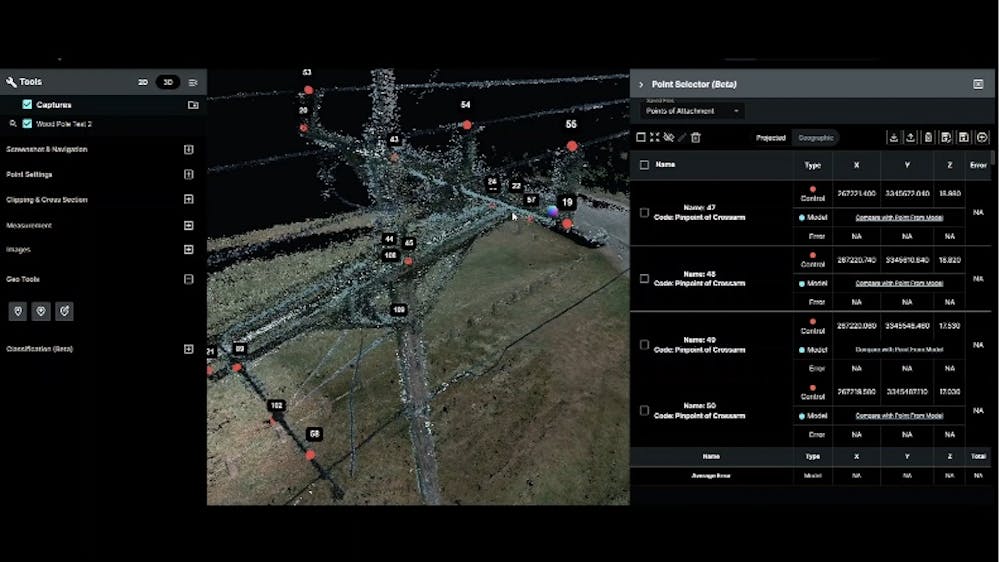Select Geographic coordinates

click(816, 138)
